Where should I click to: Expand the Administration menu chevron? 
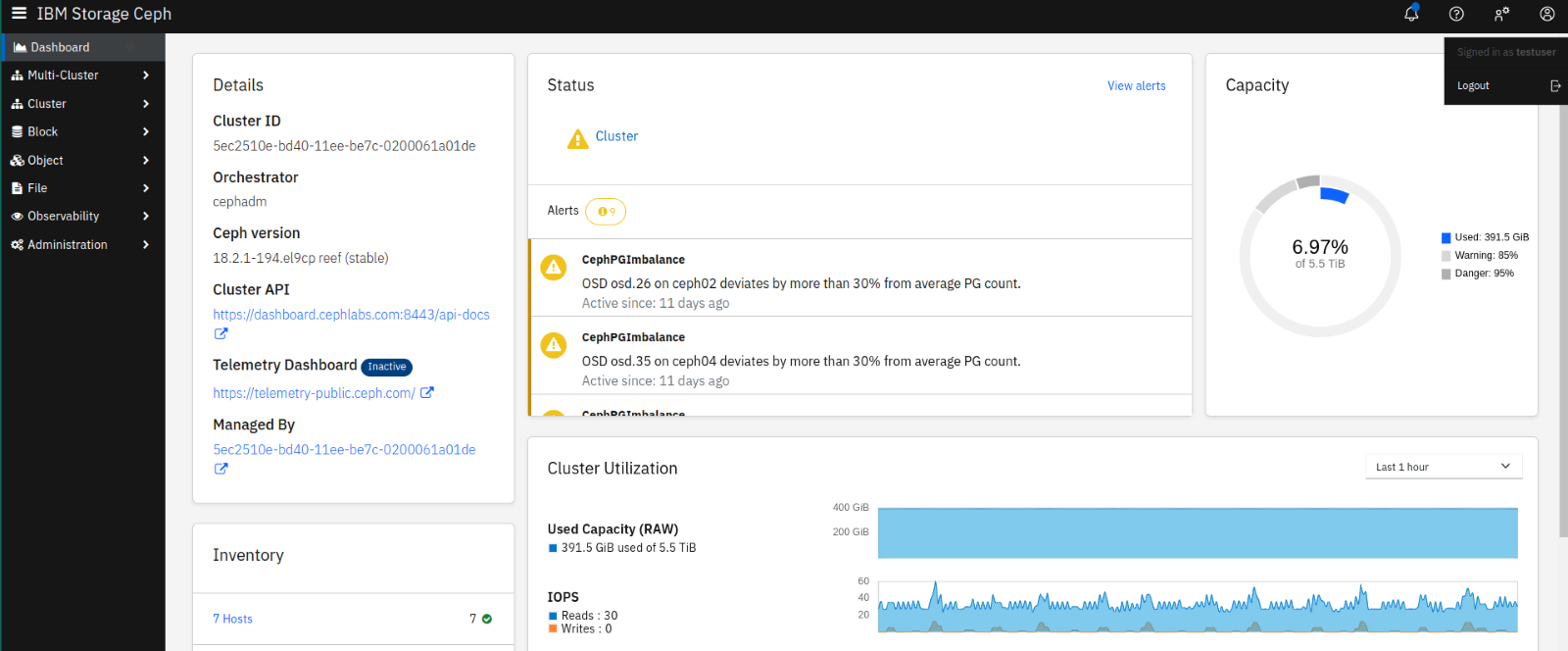click(x=146, y=245)
